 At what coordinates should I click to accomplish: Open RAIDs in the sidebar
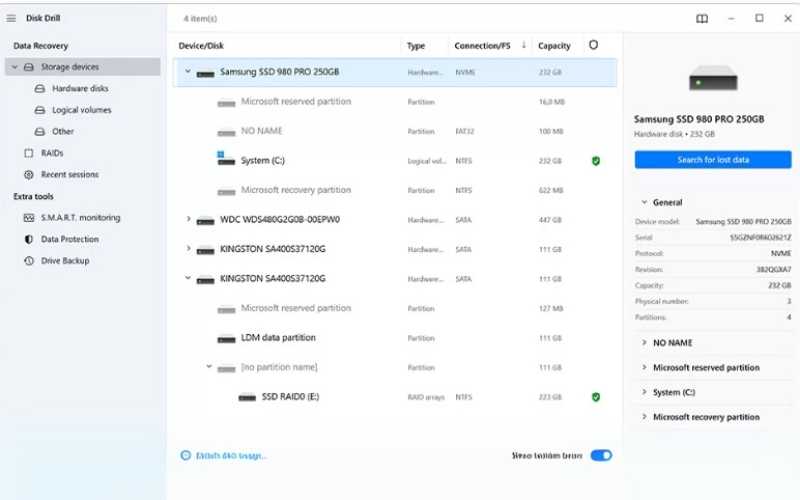52,153
